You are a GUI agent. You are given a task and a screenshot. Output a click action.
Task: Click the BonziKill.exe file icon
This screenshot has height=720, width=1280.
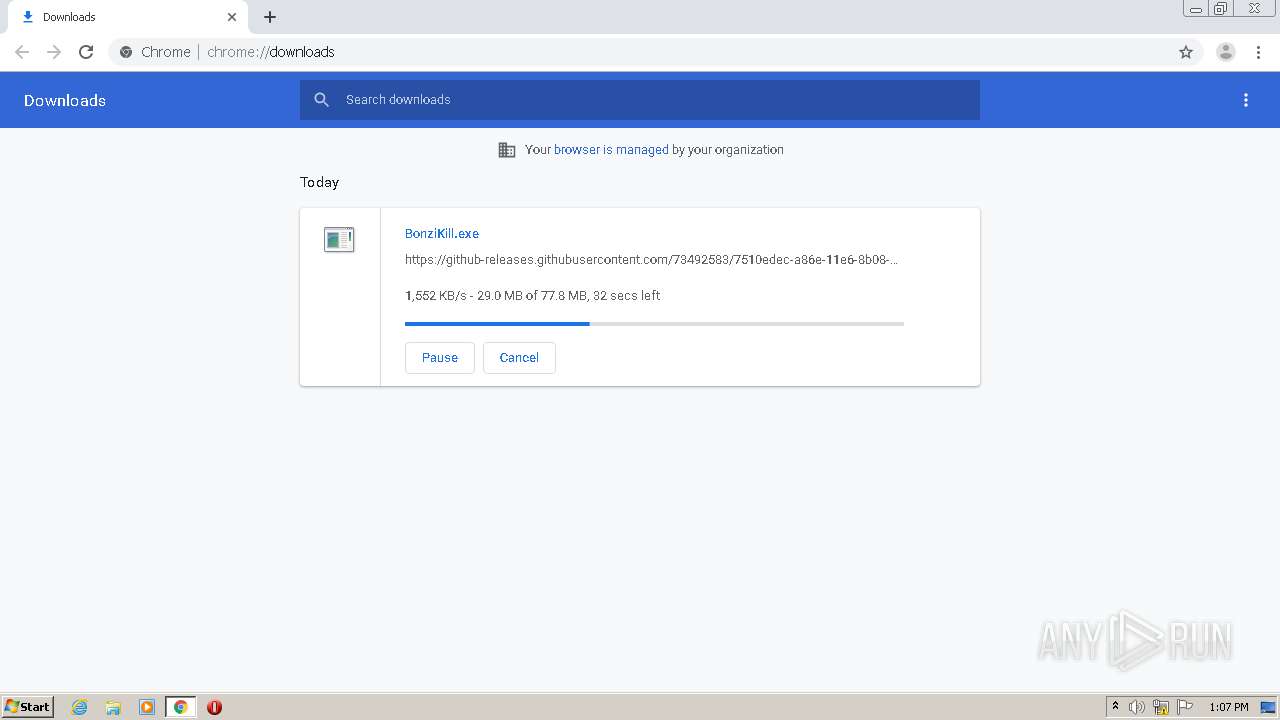point(339,239)
